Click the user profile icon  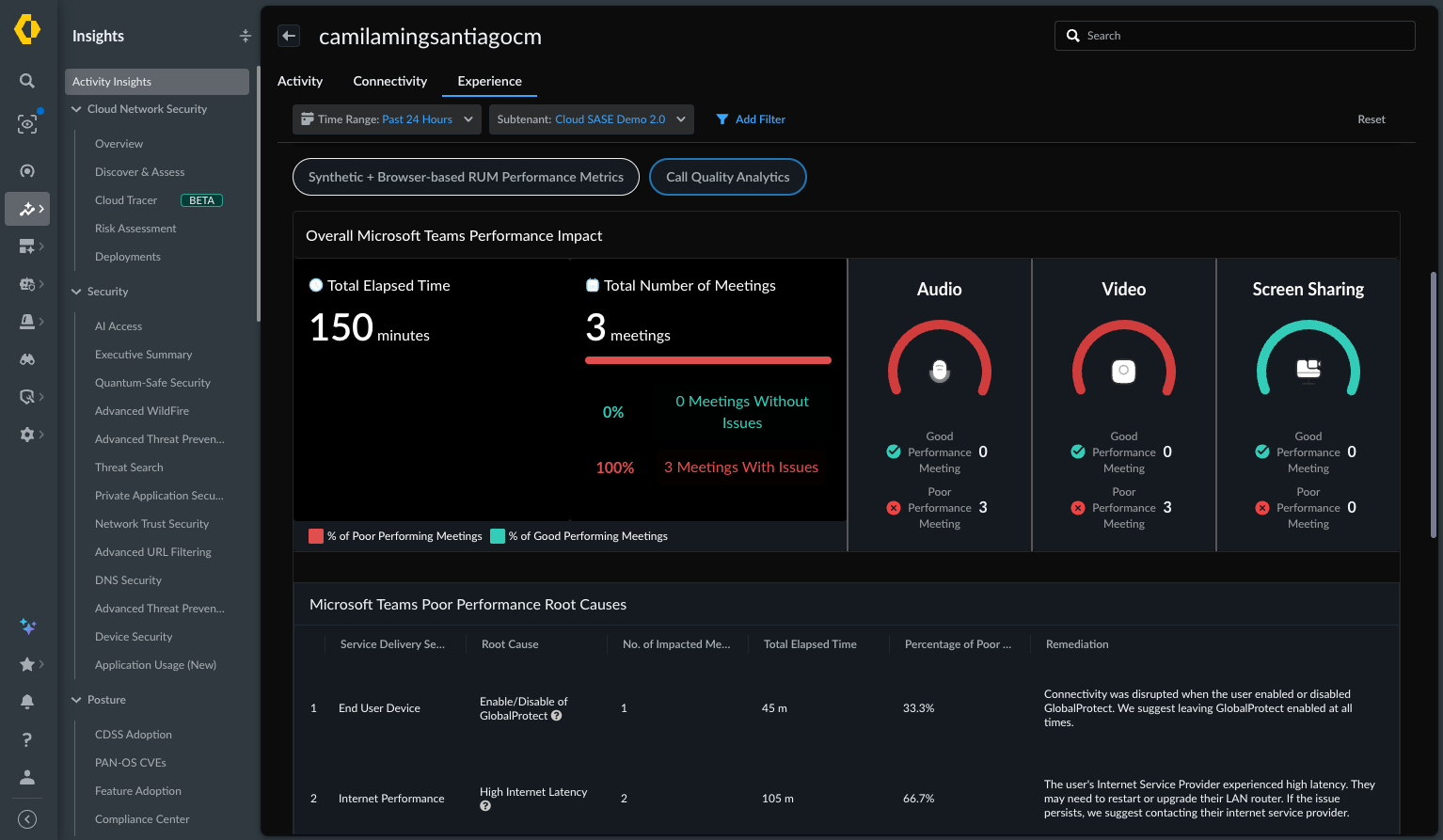[x=27, y=777]
